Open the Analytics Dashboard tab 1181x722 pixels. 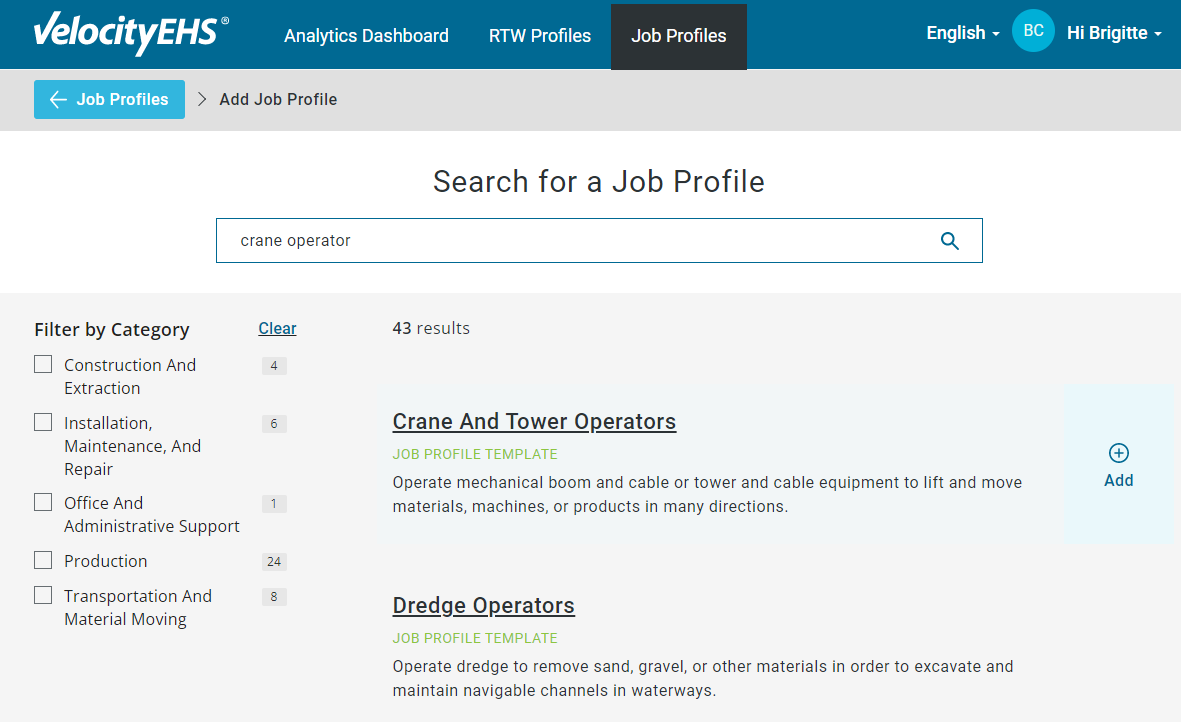(x=366, y=35)
